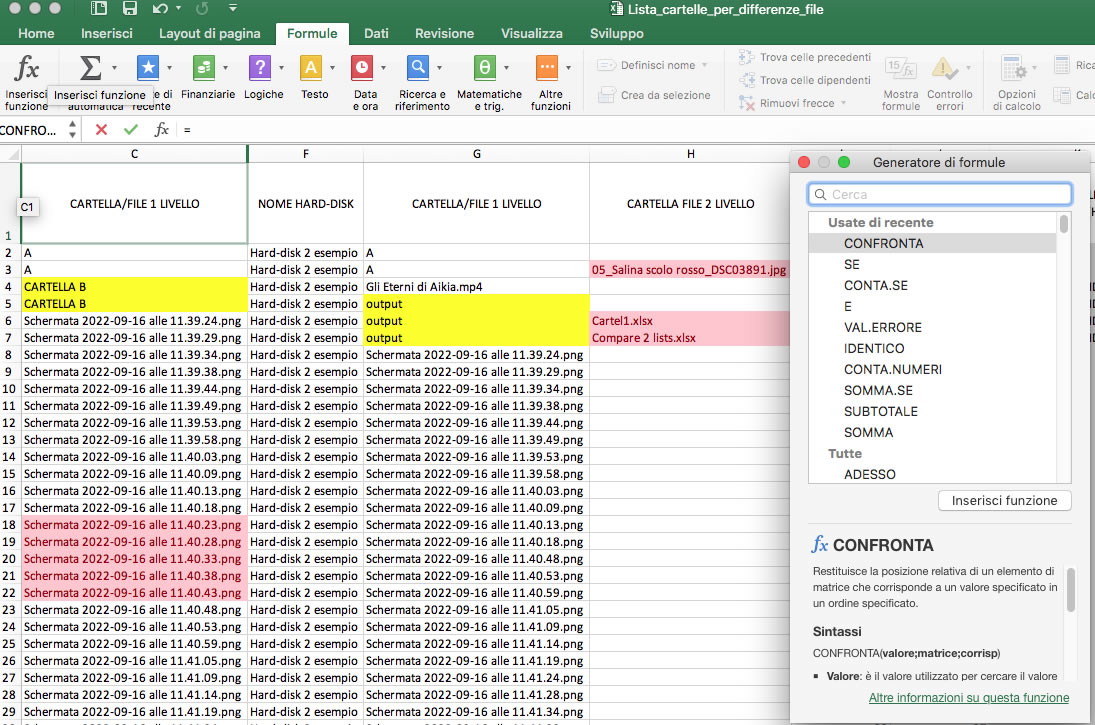Expand the Logiche dropdown arrow
Image resolution: width=1095 pixels, height=725 pixels.
click(x=281, y=68)
